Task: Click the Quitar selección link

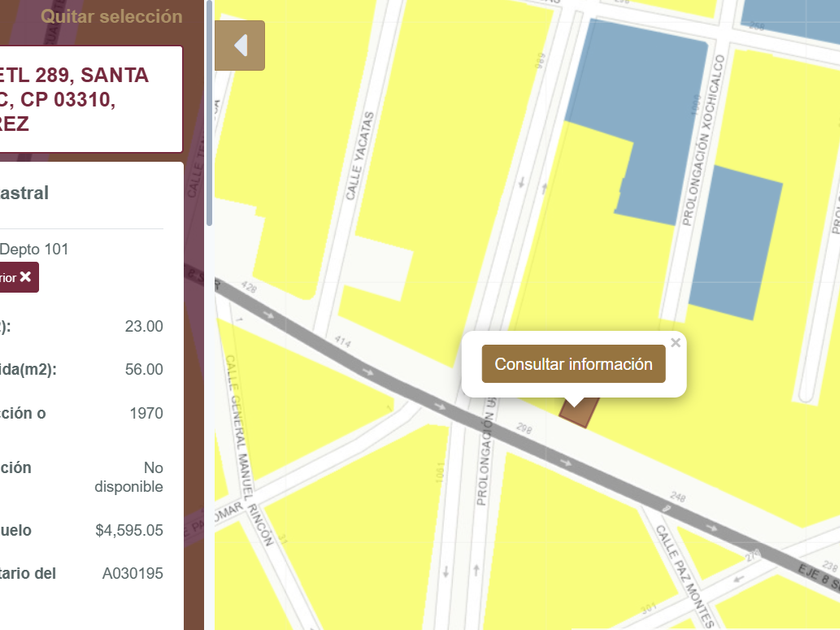Action: coord(111,17)
